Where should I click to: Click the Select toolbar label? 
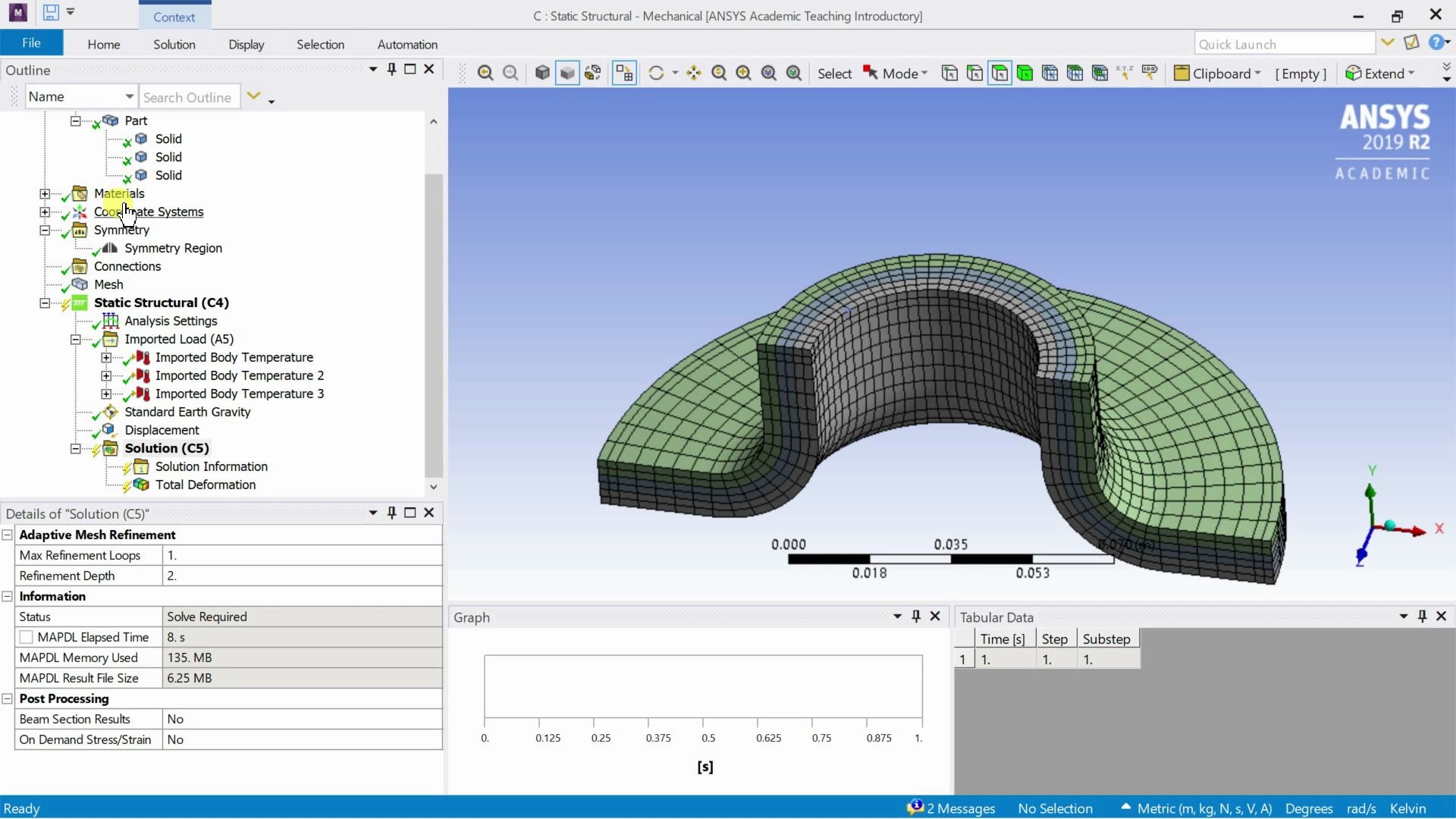pos(834,74)
